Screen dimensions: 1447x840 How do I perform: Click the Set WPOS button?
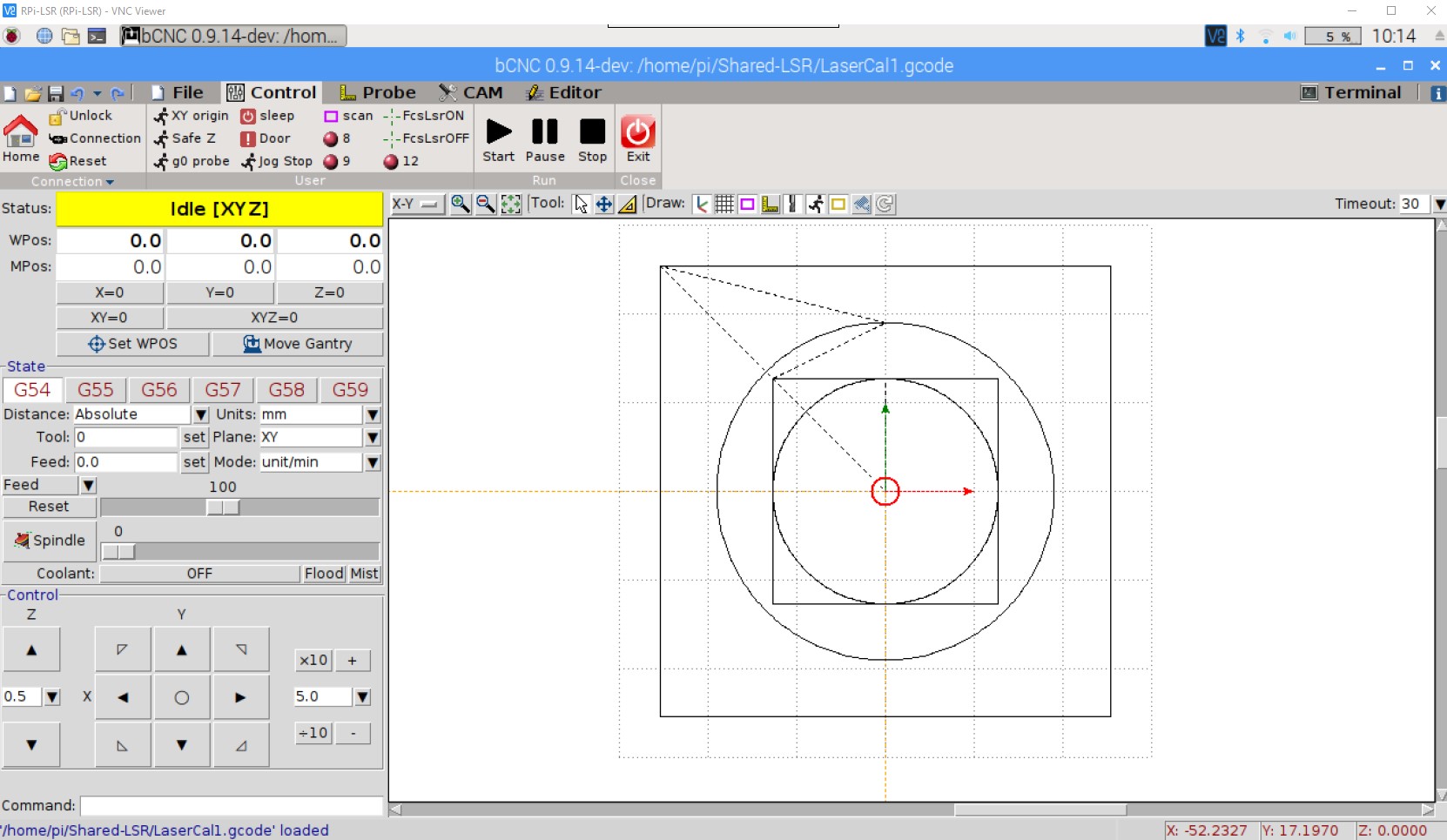click(x=132, y=344)
